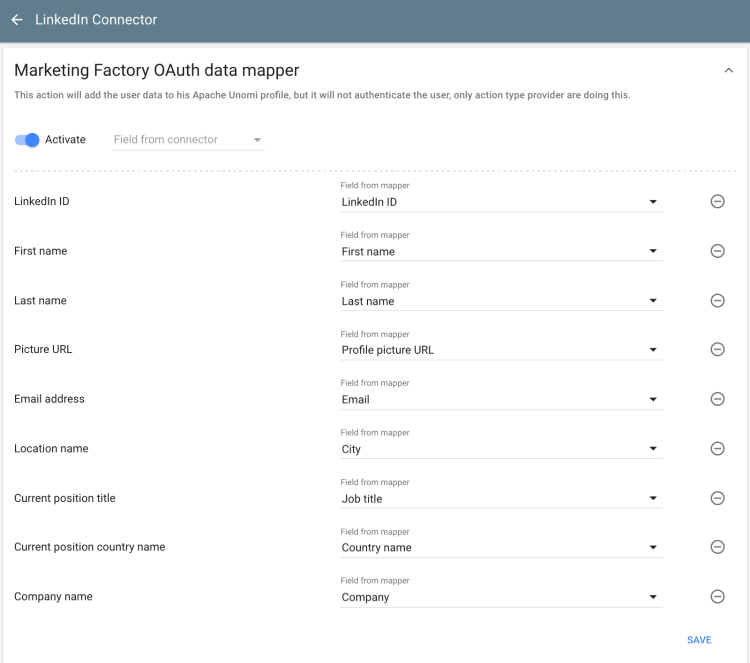The image size is (750, 663).
Task: Delete the Company name mapping row
Action: pos(717,597)
